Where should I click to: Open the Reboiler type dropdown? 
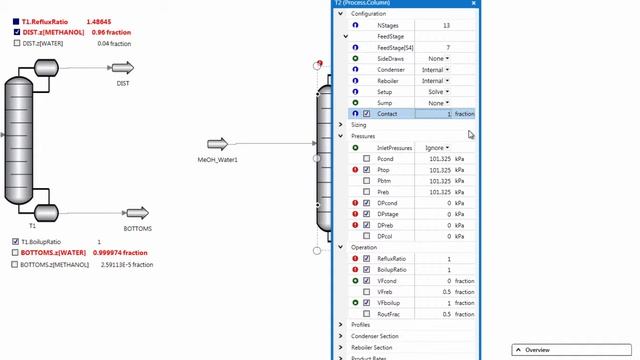pyautogui.click(x=436, y=81)
